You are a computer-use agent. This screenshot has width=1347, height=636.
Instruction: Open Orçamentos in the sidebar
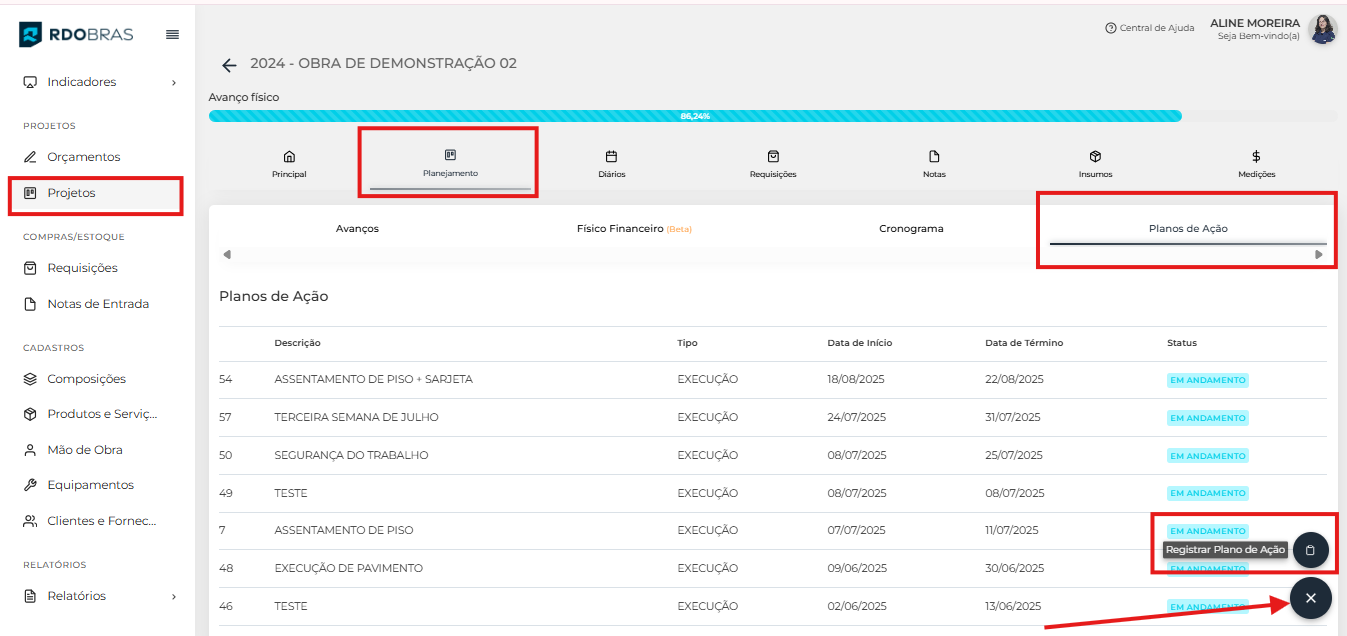[83, 157]
